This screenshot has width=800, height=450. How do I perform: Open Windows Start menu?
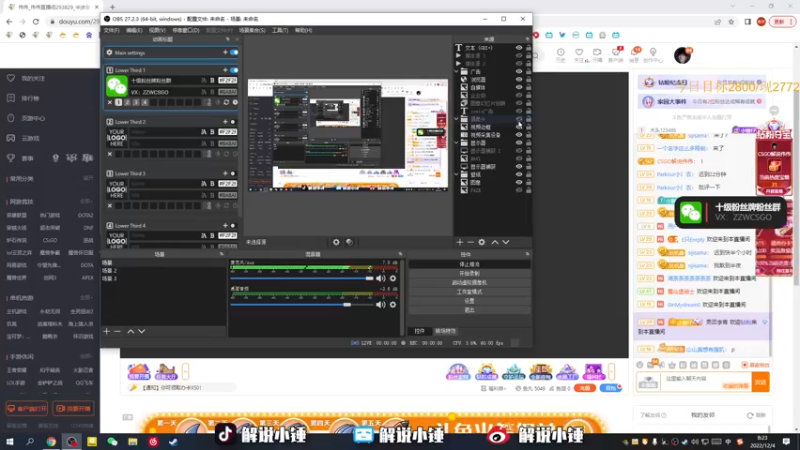(10, 441)
